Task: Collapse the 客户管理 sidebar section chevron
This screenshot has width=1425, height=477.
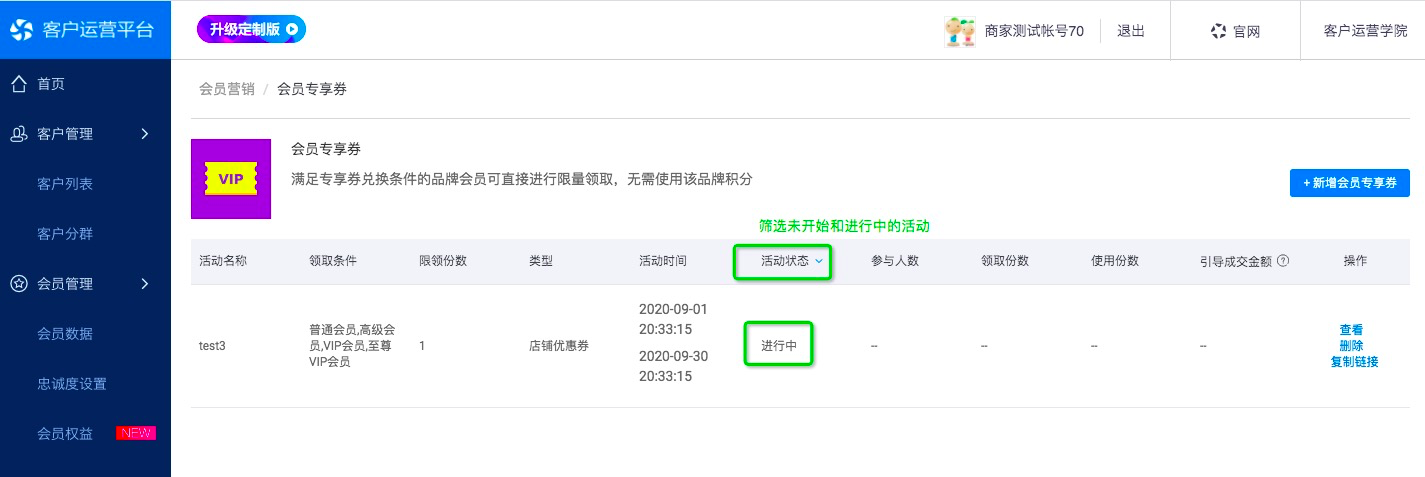Action: (x=145, y=134)
